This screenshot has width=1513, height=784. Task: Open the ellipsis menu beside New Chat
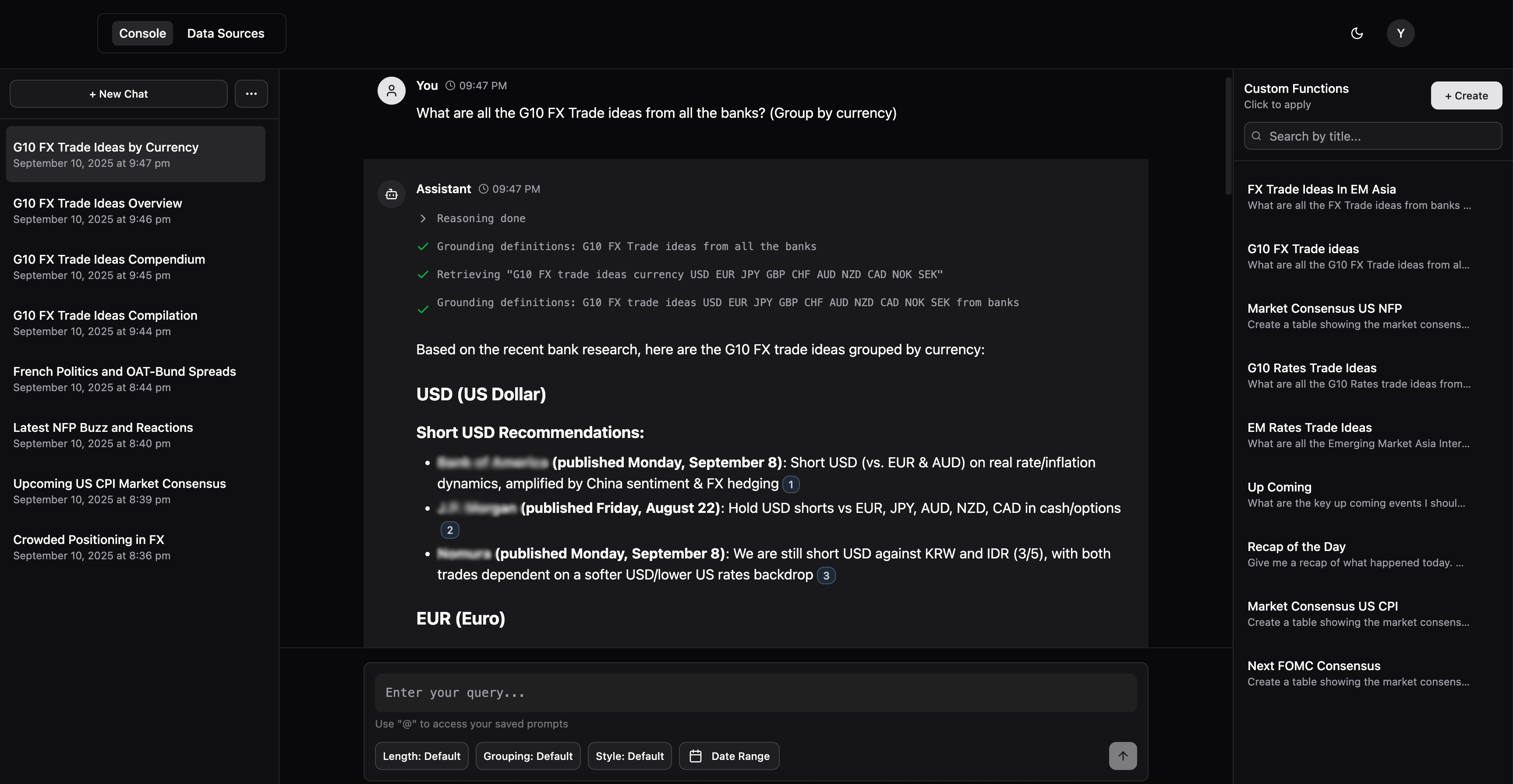(x=251, y=93)
